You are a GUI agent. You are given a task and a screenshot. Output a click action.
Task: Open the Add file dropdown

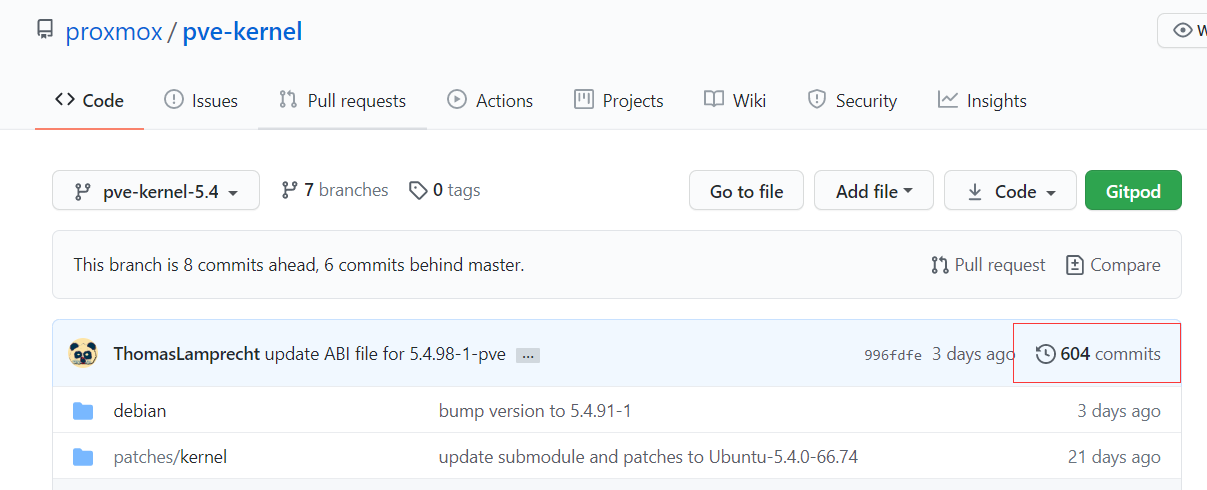(x=874, y=190)
